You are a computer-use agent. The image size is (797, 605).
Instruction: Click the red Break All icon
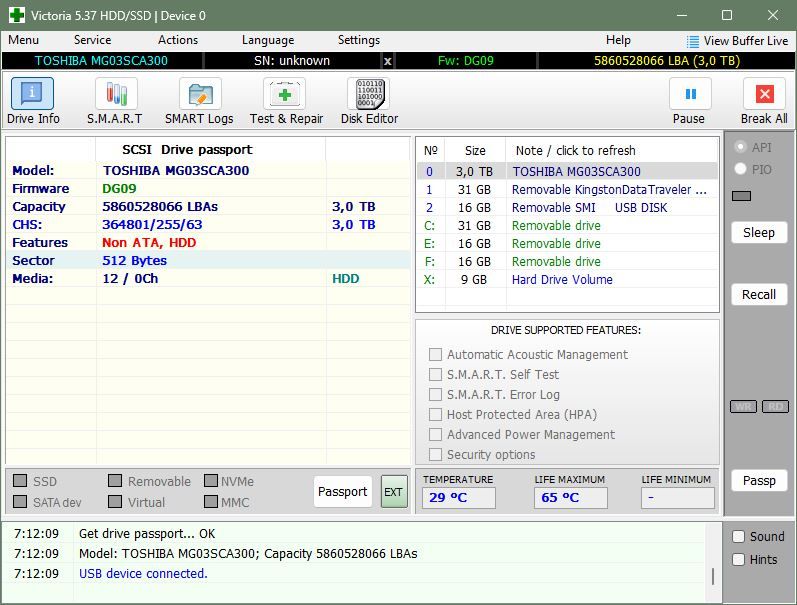tap(764, 94)
